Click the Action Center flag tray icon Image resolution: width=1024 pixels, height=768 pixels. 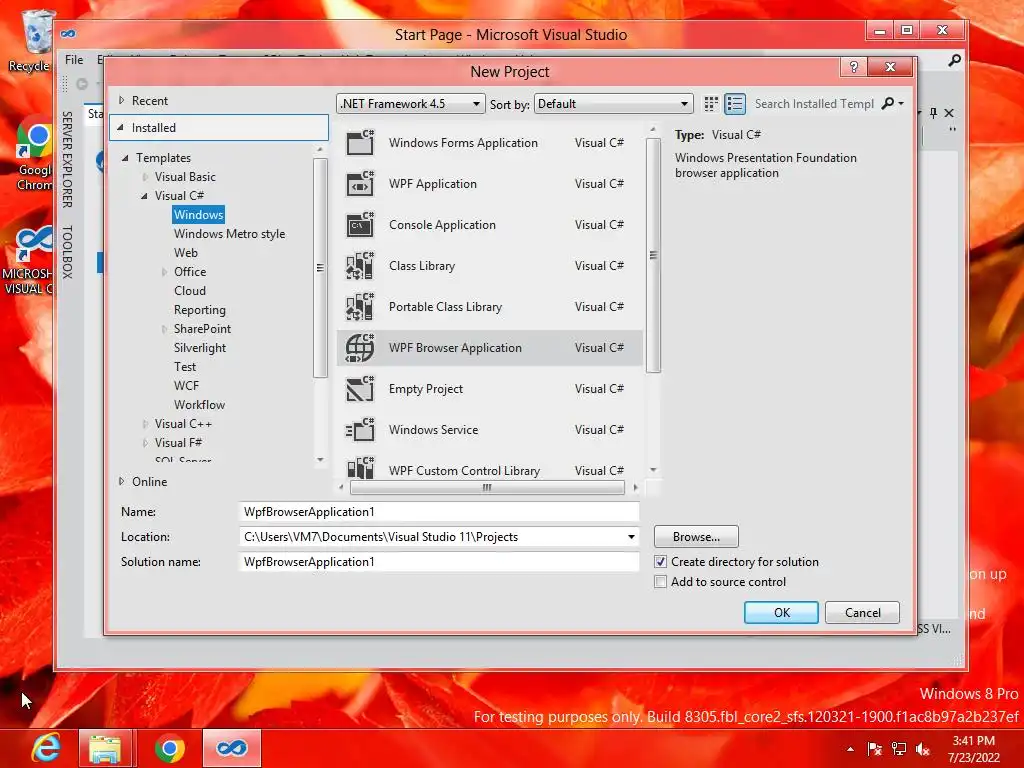[x=874, y=748]
